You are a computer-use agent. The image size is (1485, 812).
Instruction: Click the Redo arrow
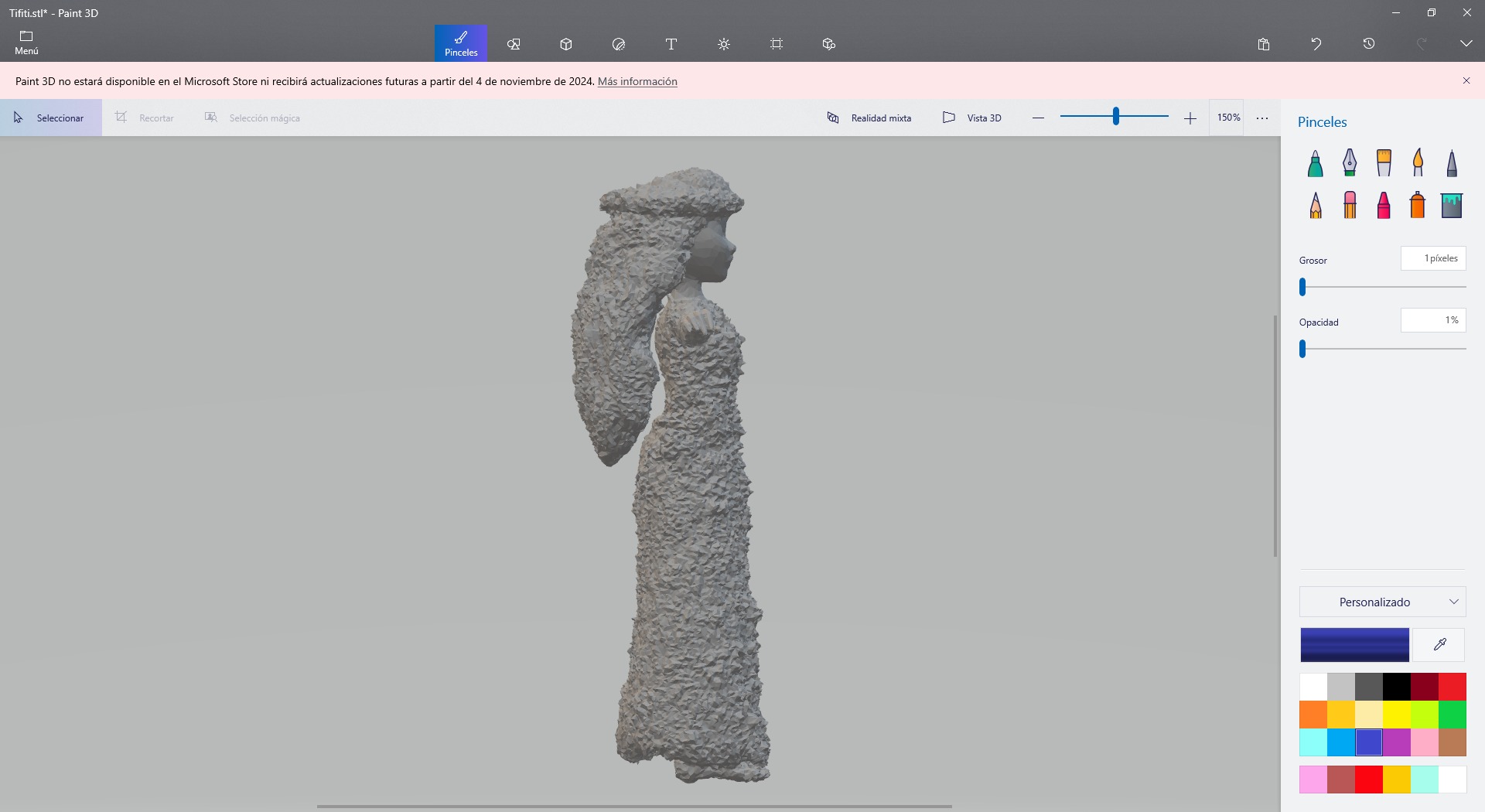pos(1422,44)
